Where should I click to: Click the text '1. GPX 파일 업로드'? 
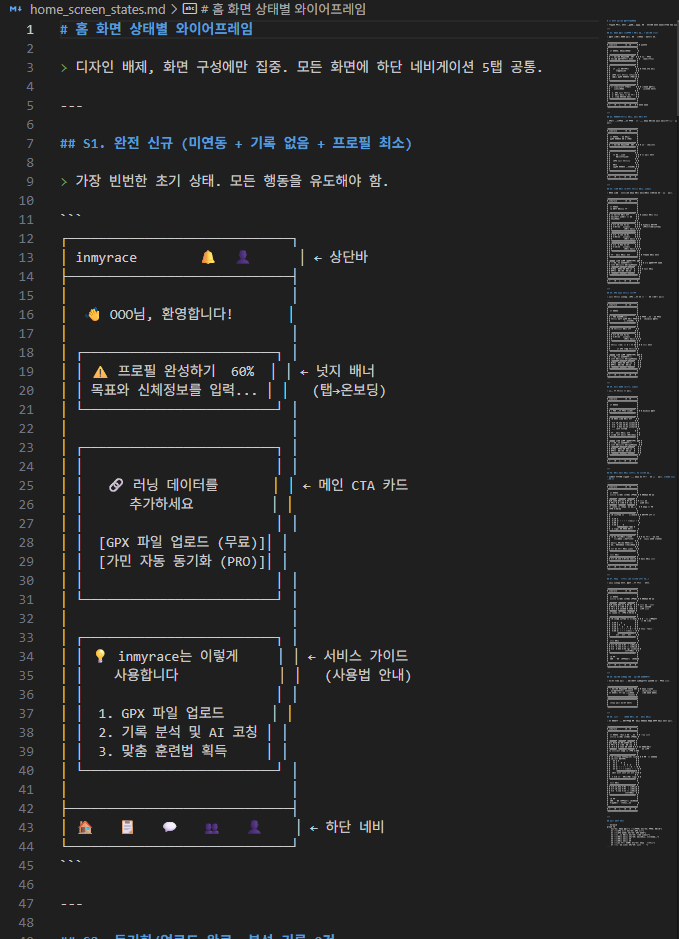point(161,713)
